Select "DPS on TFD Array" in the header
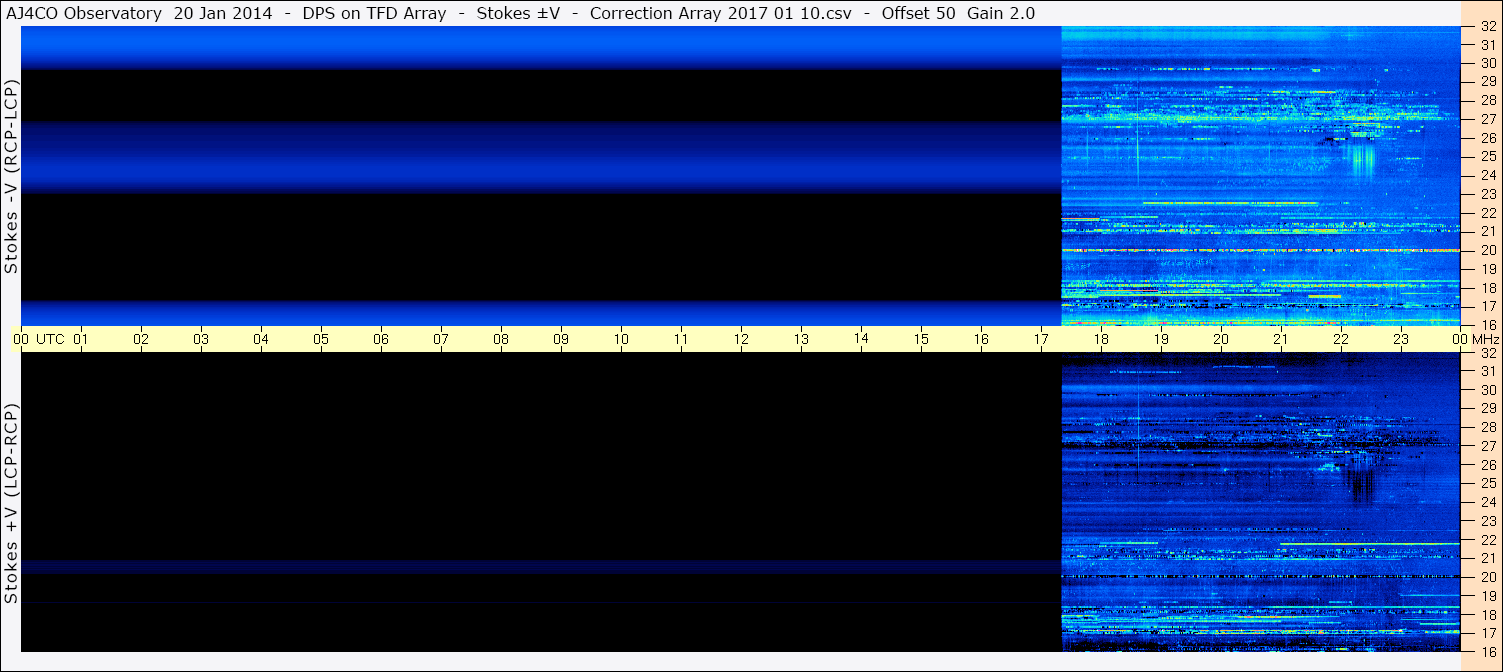This screenshot has height=672, width=1503. pyautogui.click(x=374, y=14)
